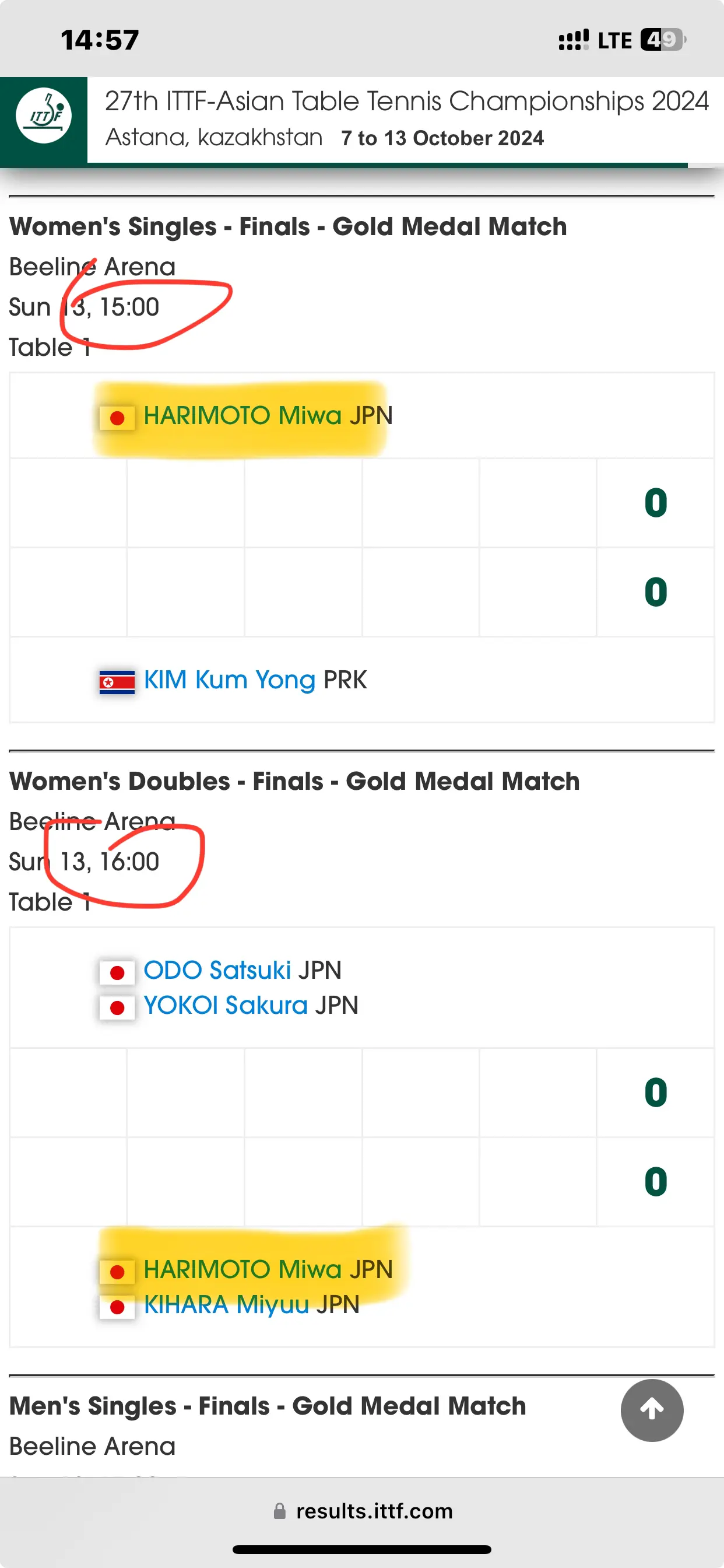Tap the scroll-to-top arrow button

pos(652,1410)
